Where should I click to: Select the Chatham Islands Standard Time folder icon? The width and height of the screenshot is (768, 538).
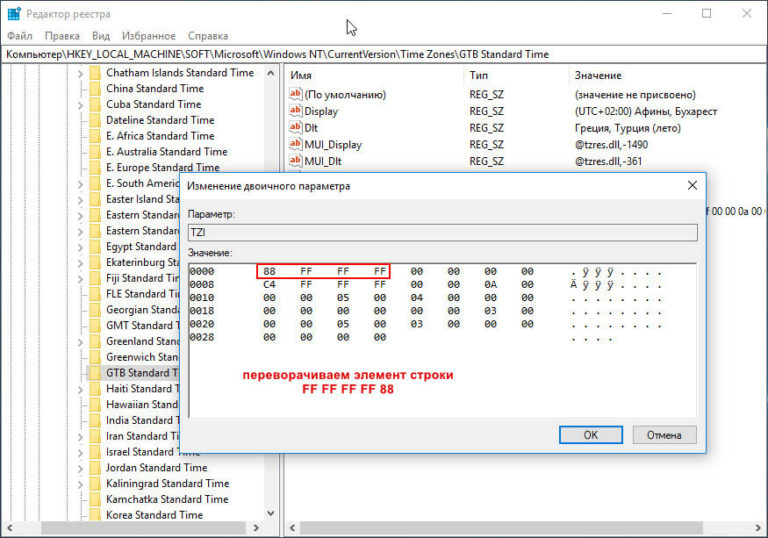[95, 73]
